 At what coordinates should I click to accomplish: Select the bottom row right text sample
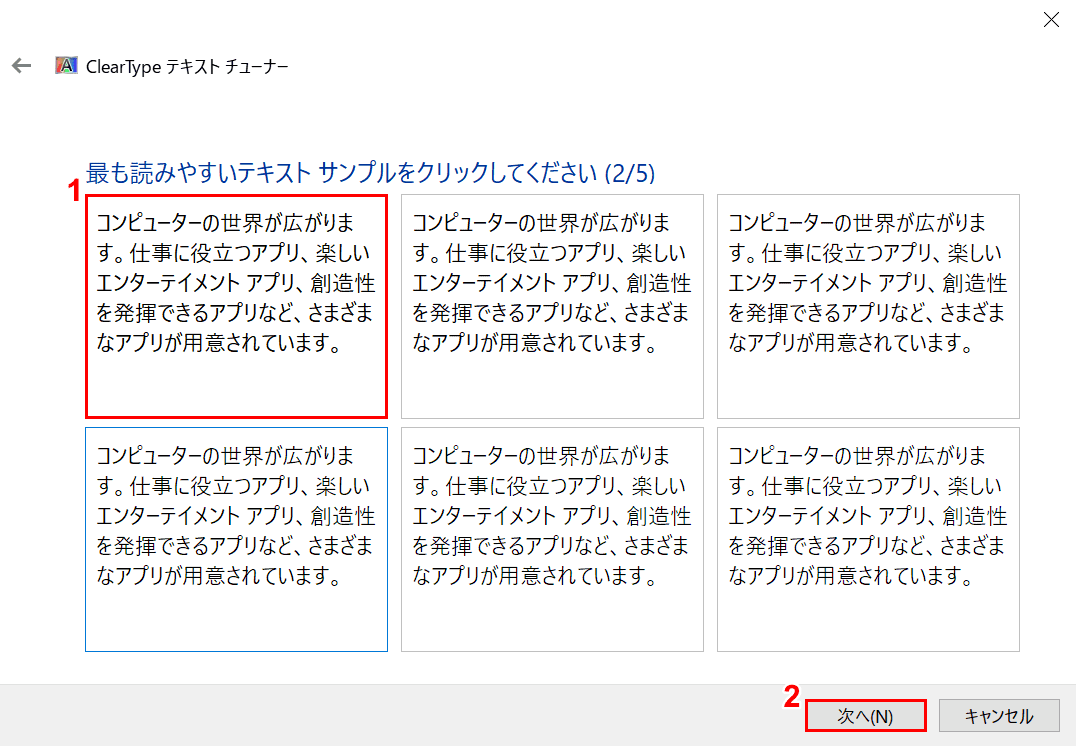coord(868,539)
